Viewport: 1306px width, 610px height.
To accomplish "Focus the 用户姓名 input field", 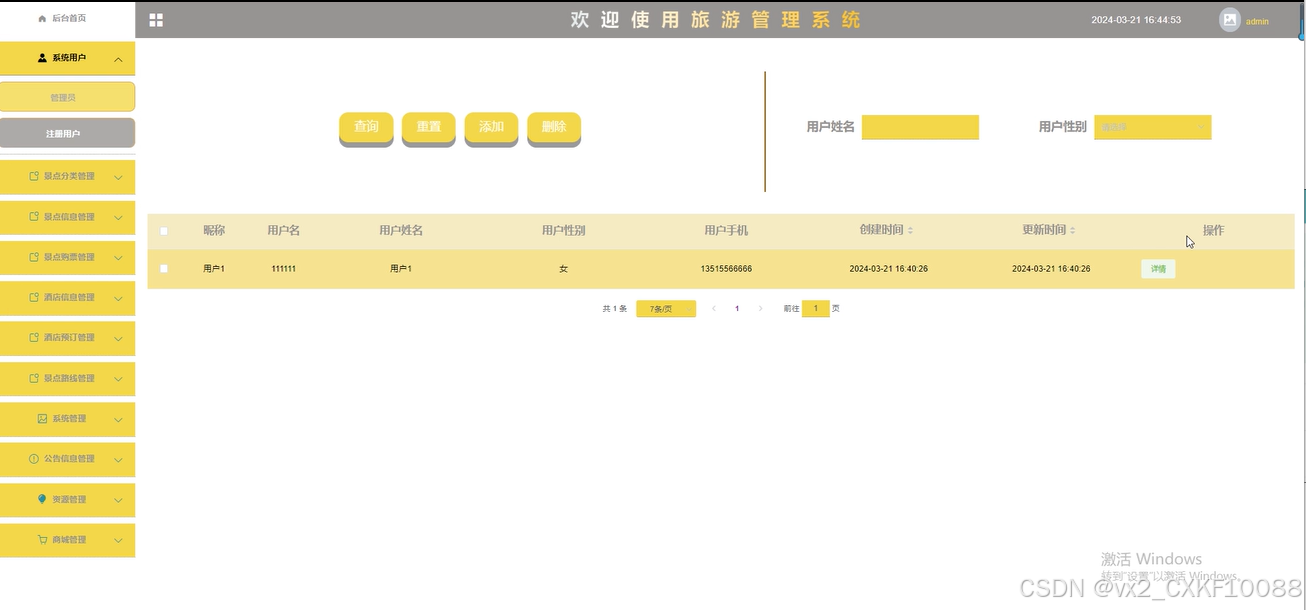I will (x=920, y=127).
